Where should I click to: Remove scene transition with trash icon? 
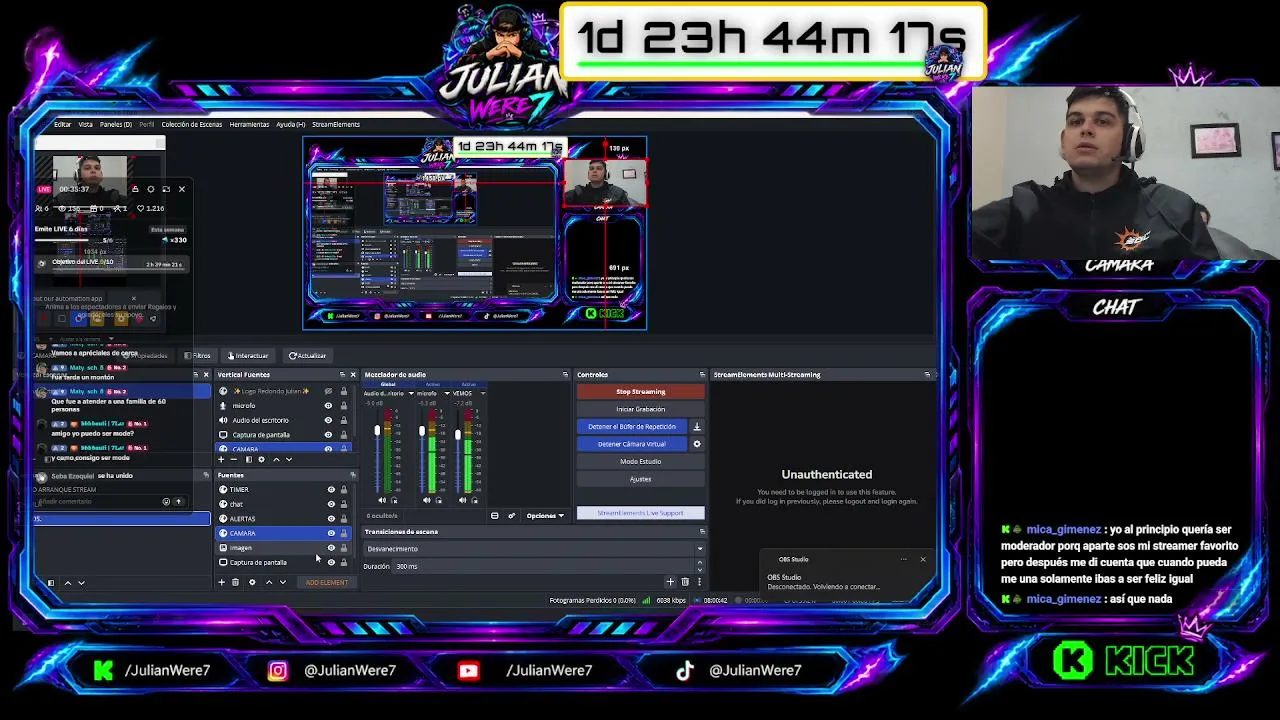(685, 581)
